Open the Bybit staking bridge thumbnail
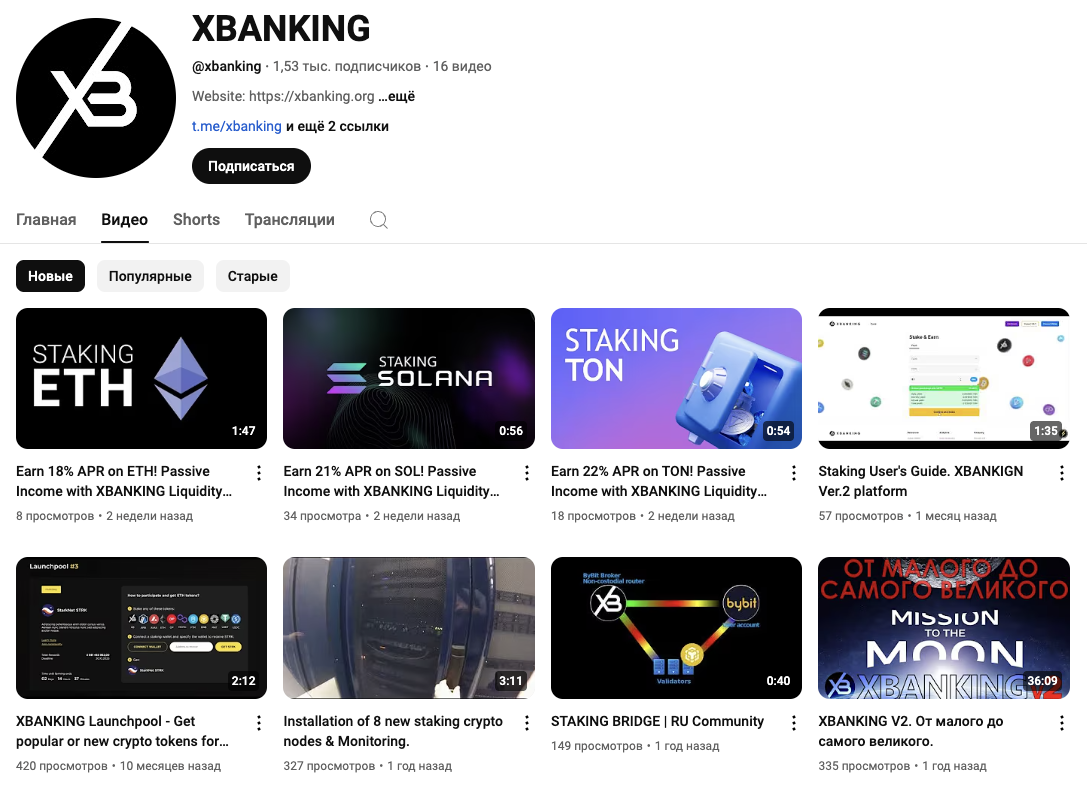This screenshot has height=787, width=1087. click(676, 628)
